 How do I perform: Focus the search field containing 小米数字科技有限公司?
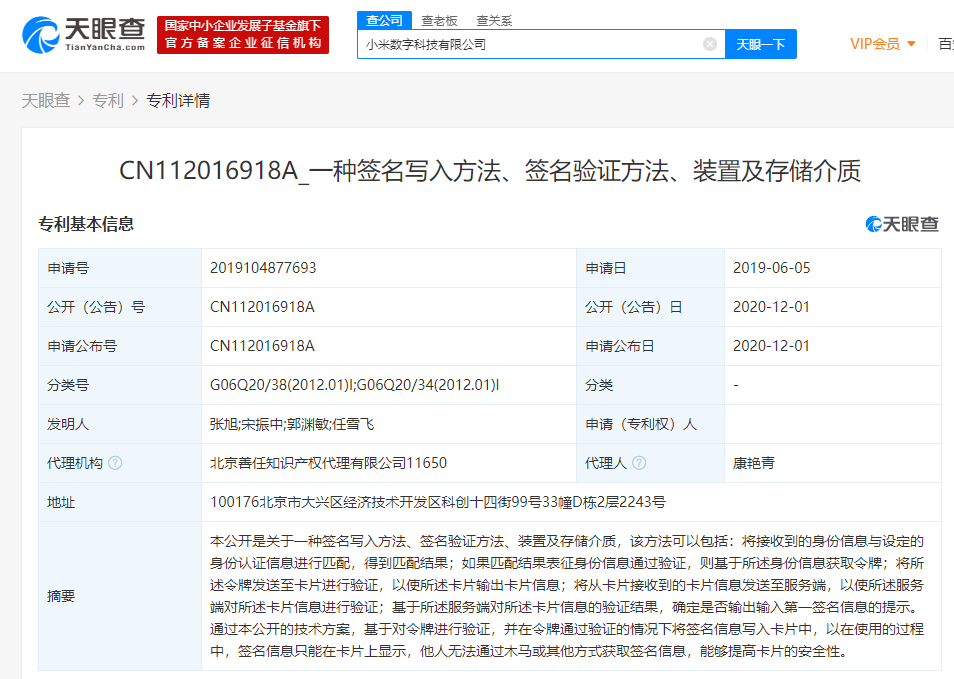[x=528, y=44]
